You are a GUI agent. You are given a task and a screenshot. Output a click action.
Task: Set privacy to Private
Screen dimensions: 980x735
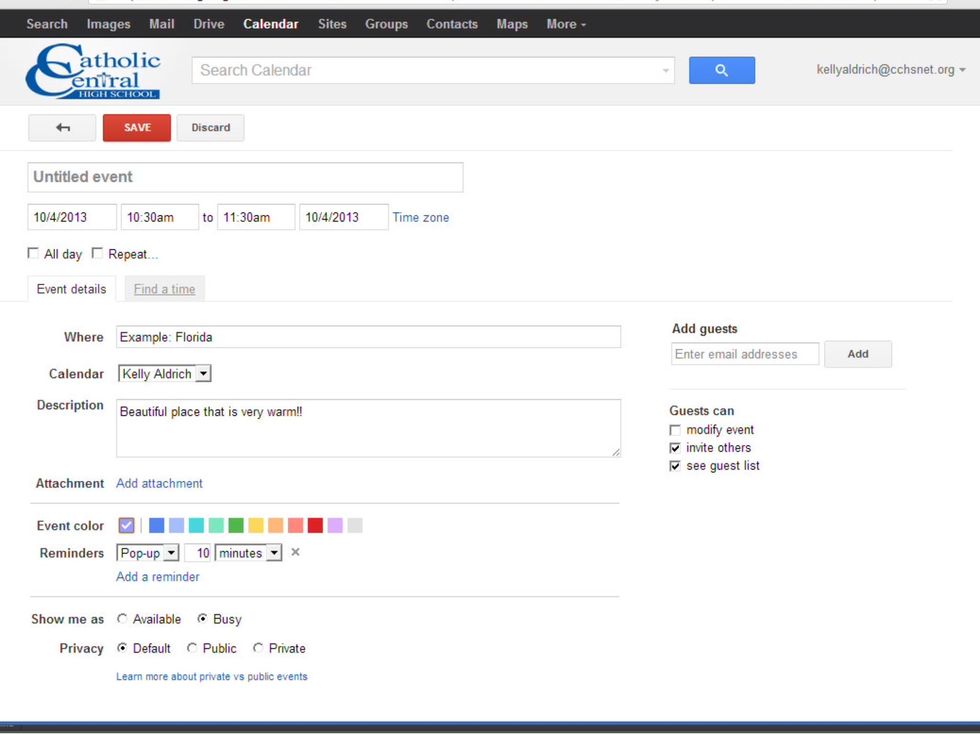coord(258,648)
